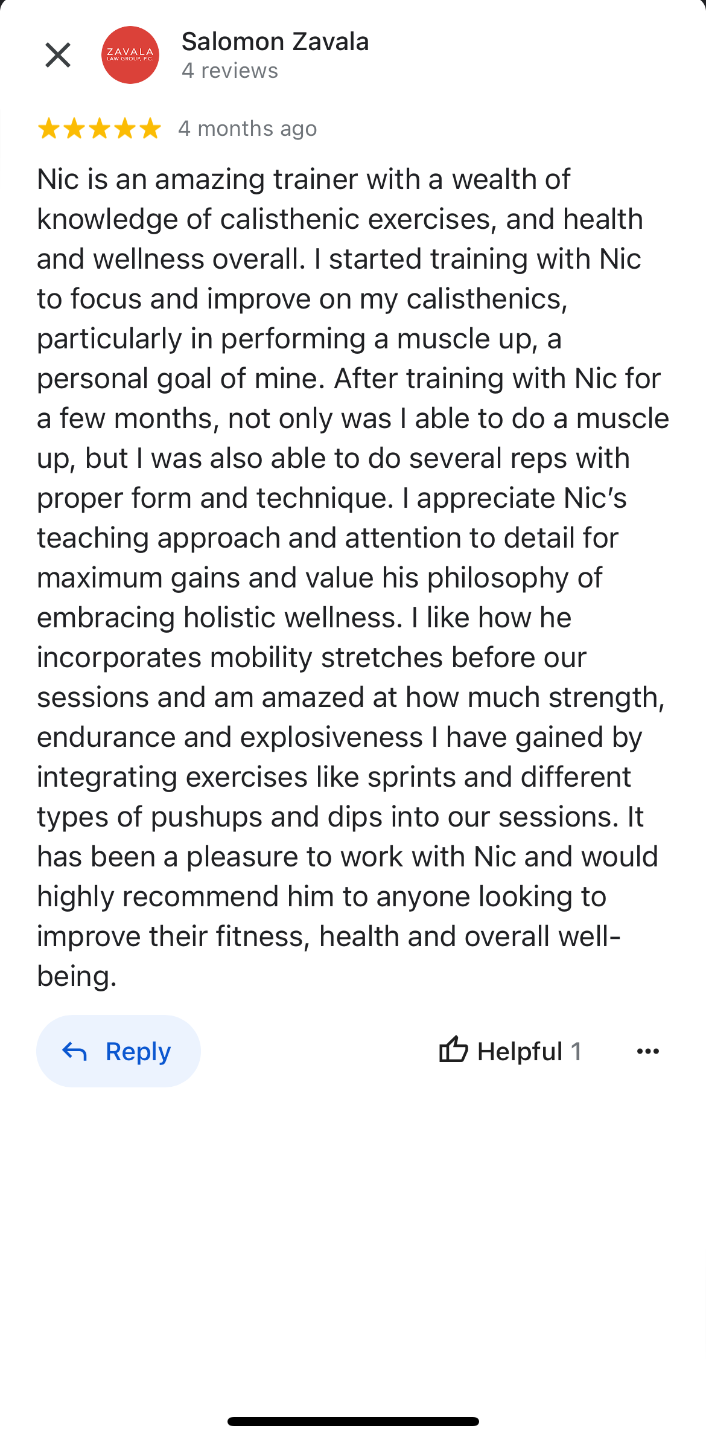Click the Helpful count number 1
Screen dimensions: 706x1440
coord(576,1051)
